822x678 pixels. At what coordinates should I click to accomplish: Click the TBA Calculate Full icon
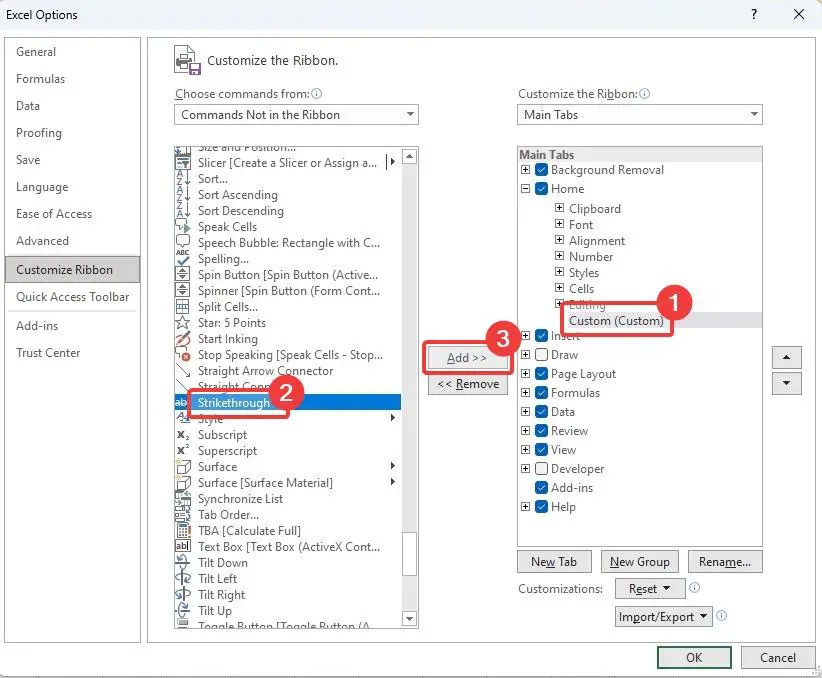182,531
